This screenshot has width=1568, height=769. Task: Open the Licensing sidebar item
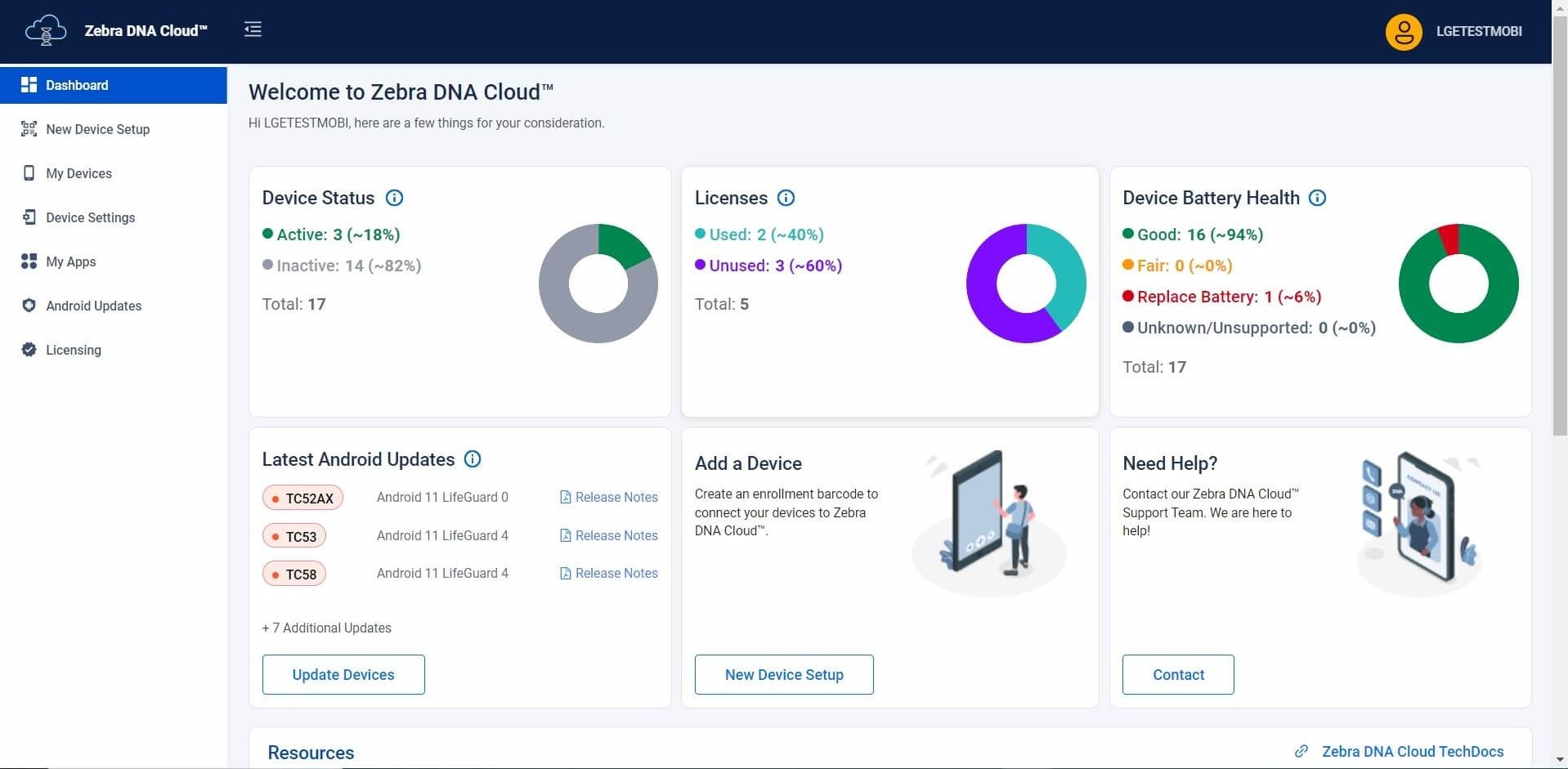click(x=73, y=350)
